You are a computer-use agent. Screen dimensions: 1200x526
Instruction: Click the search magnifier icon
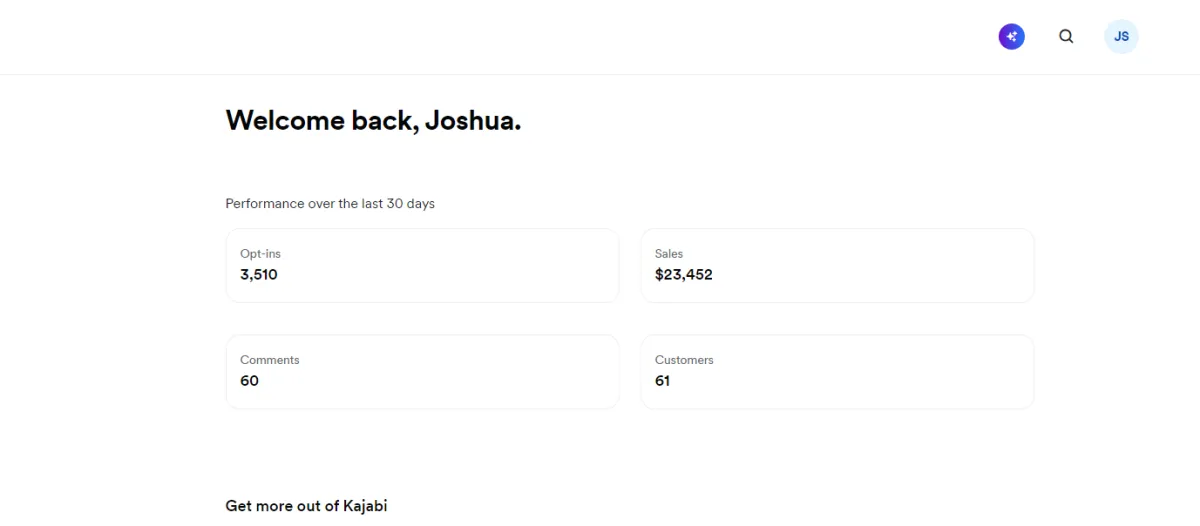click(1066, 37)
